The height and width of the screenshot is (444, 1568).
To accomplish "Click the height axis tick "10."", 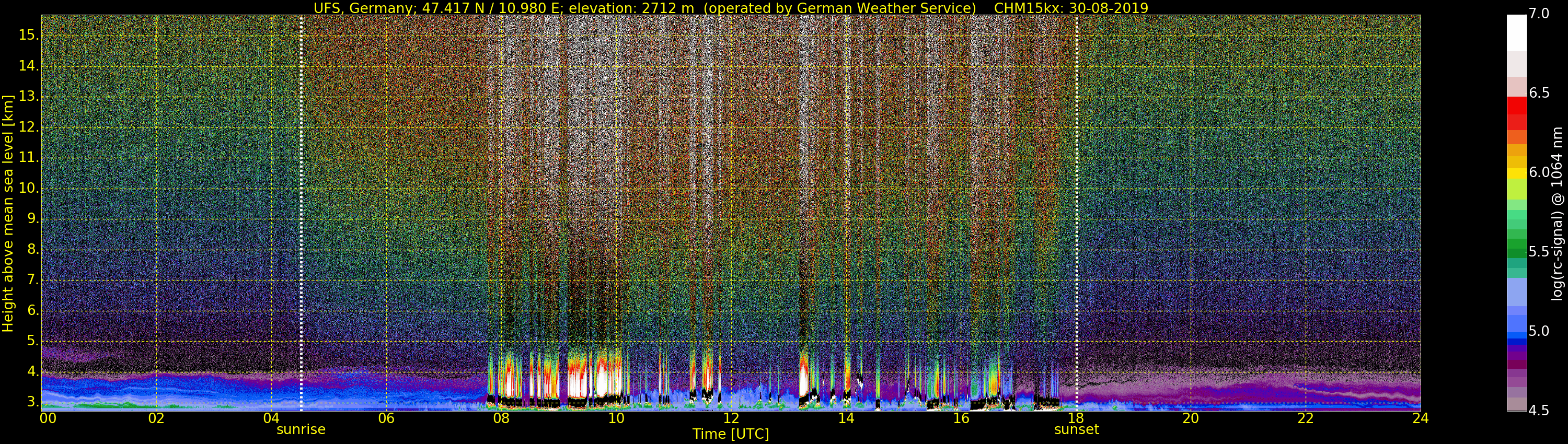I will [29, 189].
